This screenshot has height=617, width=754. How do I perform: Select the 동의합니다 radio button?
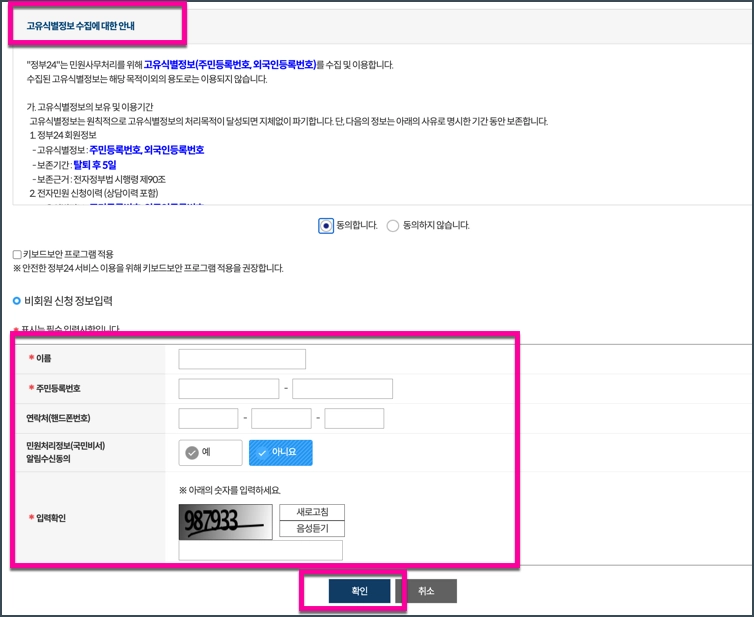(x=326, y=226)
